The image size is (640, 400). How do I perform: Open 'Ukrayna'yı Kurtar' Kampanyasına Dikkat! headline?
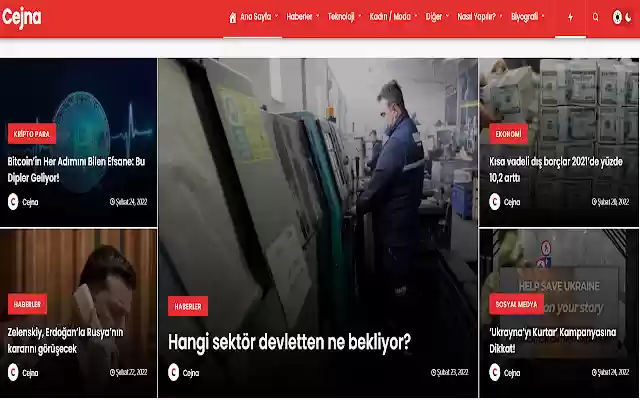pos(553,340)
